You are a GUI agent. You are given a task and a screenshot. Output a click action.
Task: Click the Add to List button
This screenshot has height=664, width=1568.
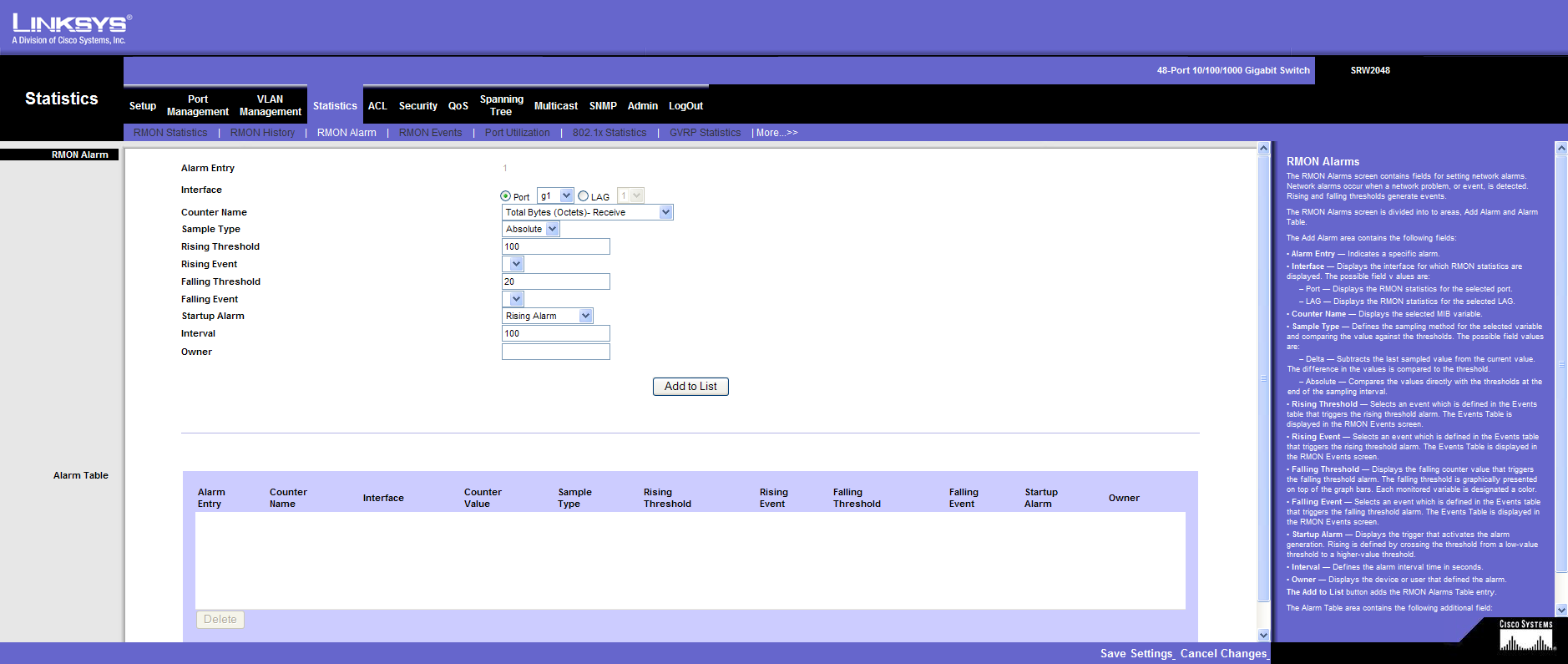coord(690,387)
